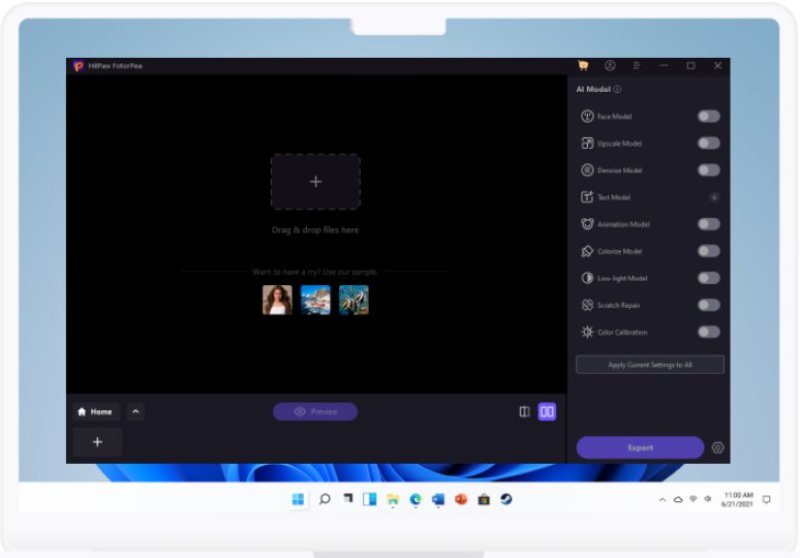Enable the Color Calibration toggle
Viewport: 800px width, 558px height.
pos(709,332)
